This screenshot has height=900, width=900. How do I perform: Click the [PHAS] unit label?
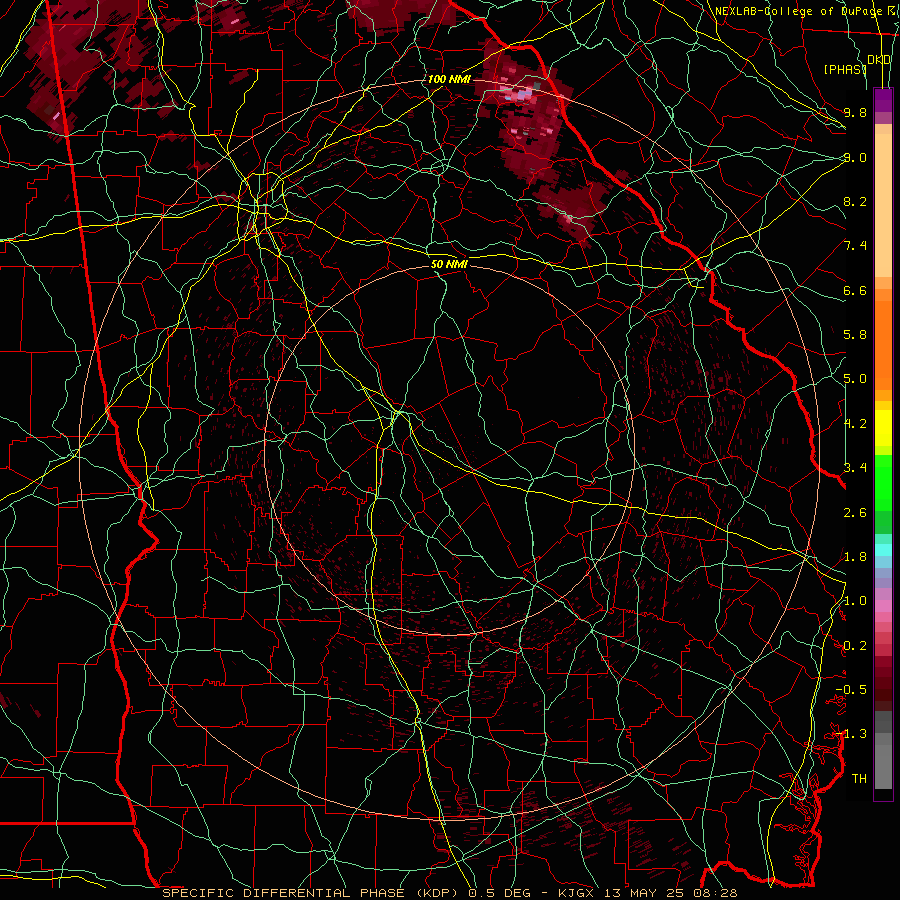click(845, 69)
